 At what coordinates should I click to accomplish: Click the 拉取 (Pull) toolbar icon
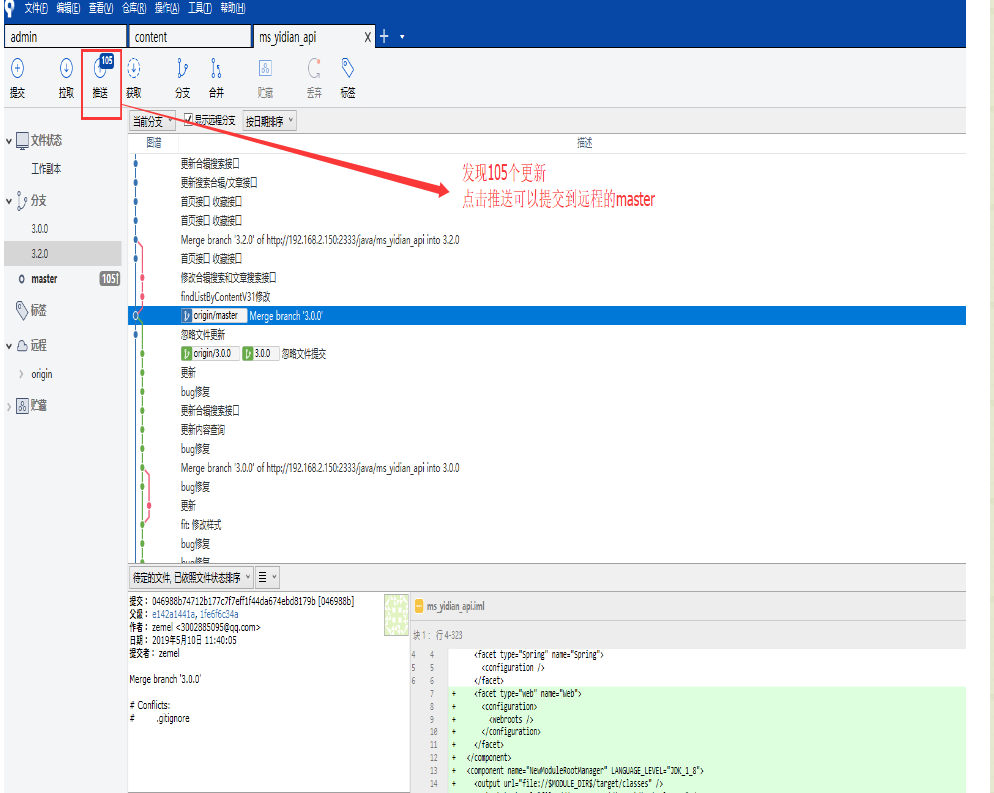click(66, 77)
